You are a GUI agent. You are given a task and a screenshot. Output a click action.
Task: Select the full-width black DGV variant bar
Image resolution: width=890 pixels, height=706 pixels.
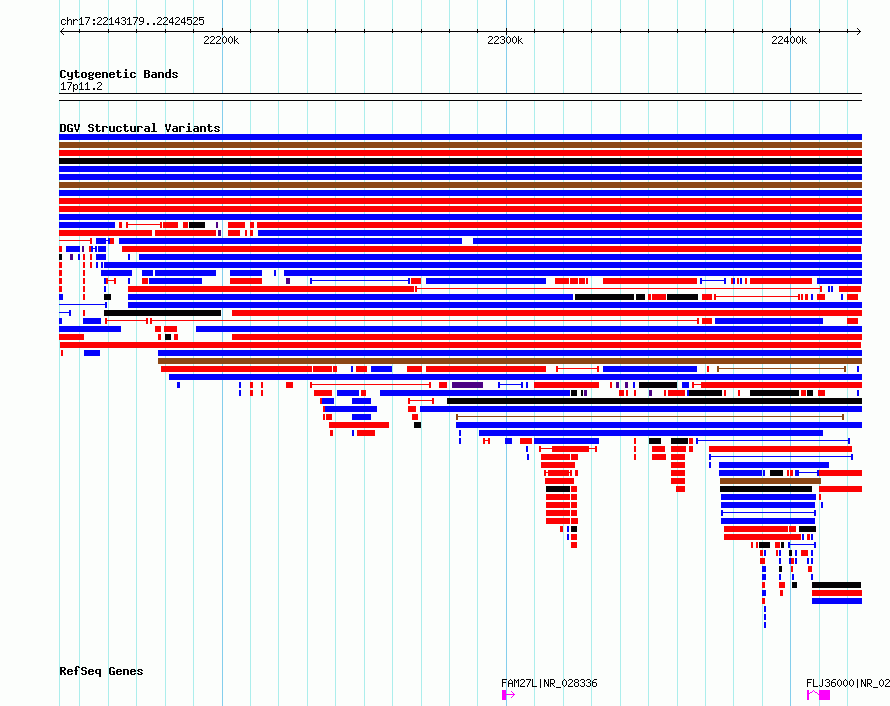[x=460, y=161]
